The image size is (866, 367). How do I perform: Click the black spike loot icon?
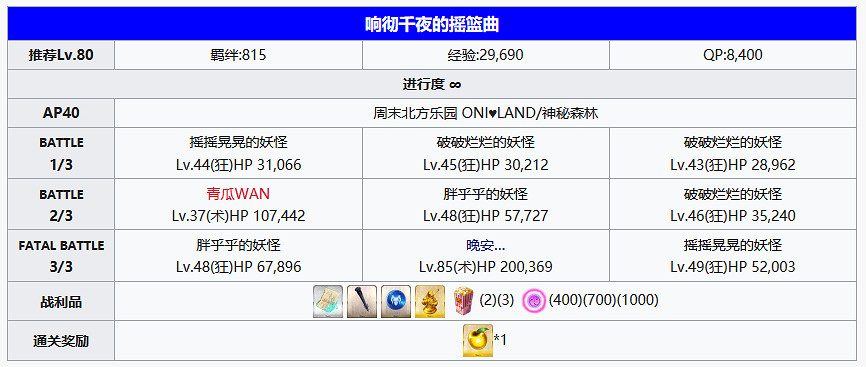click(x=362, y=302)
